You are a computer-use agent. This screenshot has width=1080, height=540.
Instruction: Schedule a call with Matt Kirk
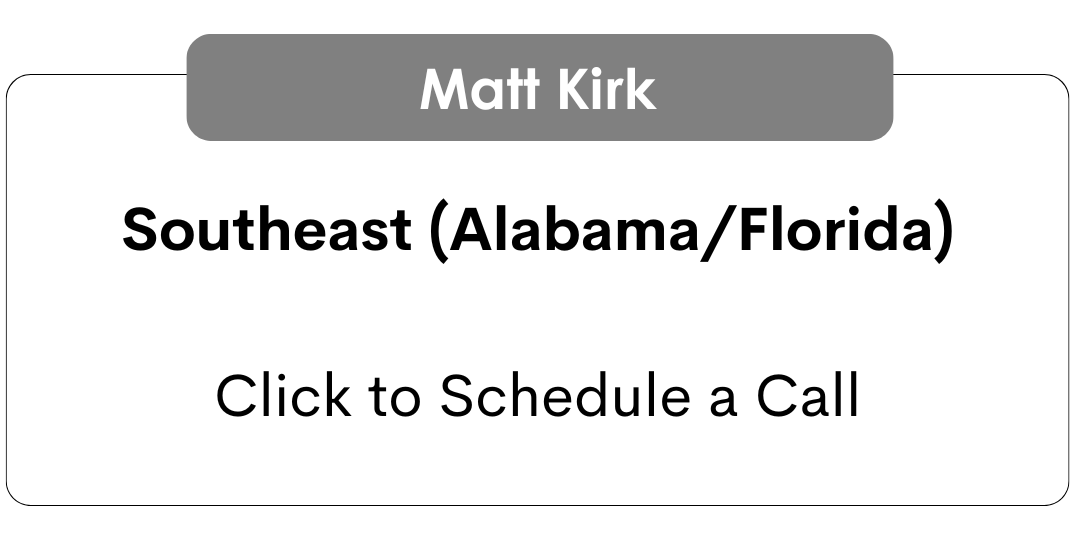(537, 395)
